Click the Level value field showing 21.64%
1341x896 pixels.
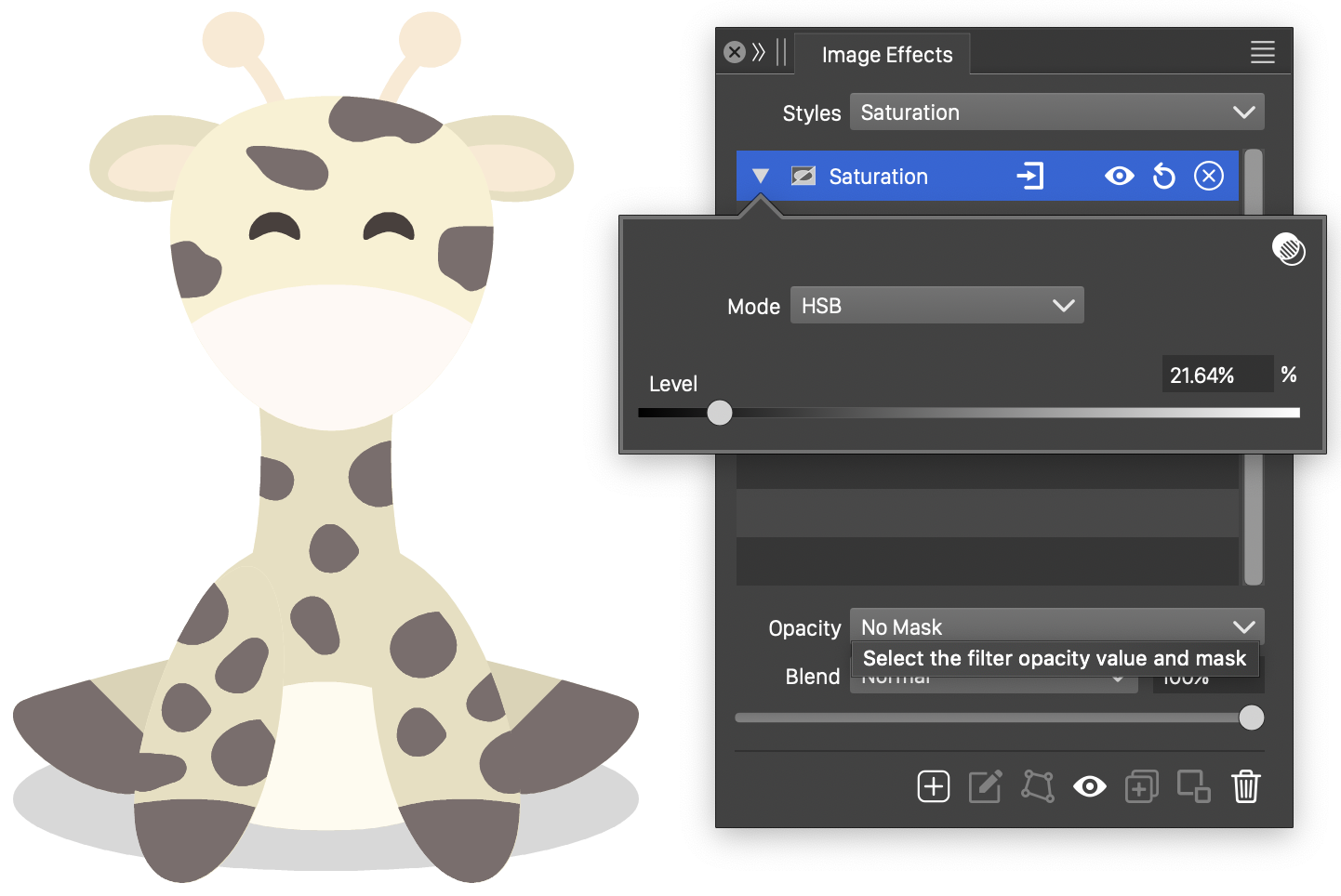tap(1215, 375)
